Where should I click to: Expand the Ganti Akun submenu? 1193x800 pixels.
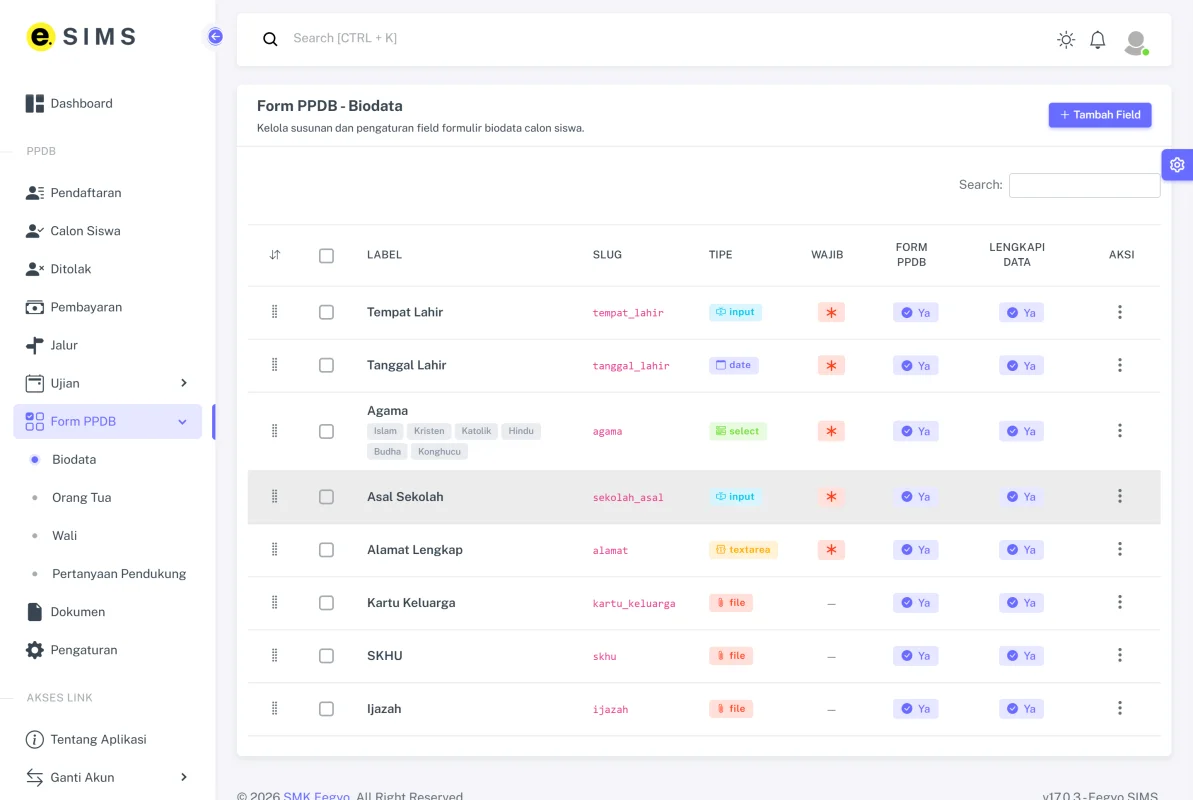pyautogui.click(x=107, y=777)
